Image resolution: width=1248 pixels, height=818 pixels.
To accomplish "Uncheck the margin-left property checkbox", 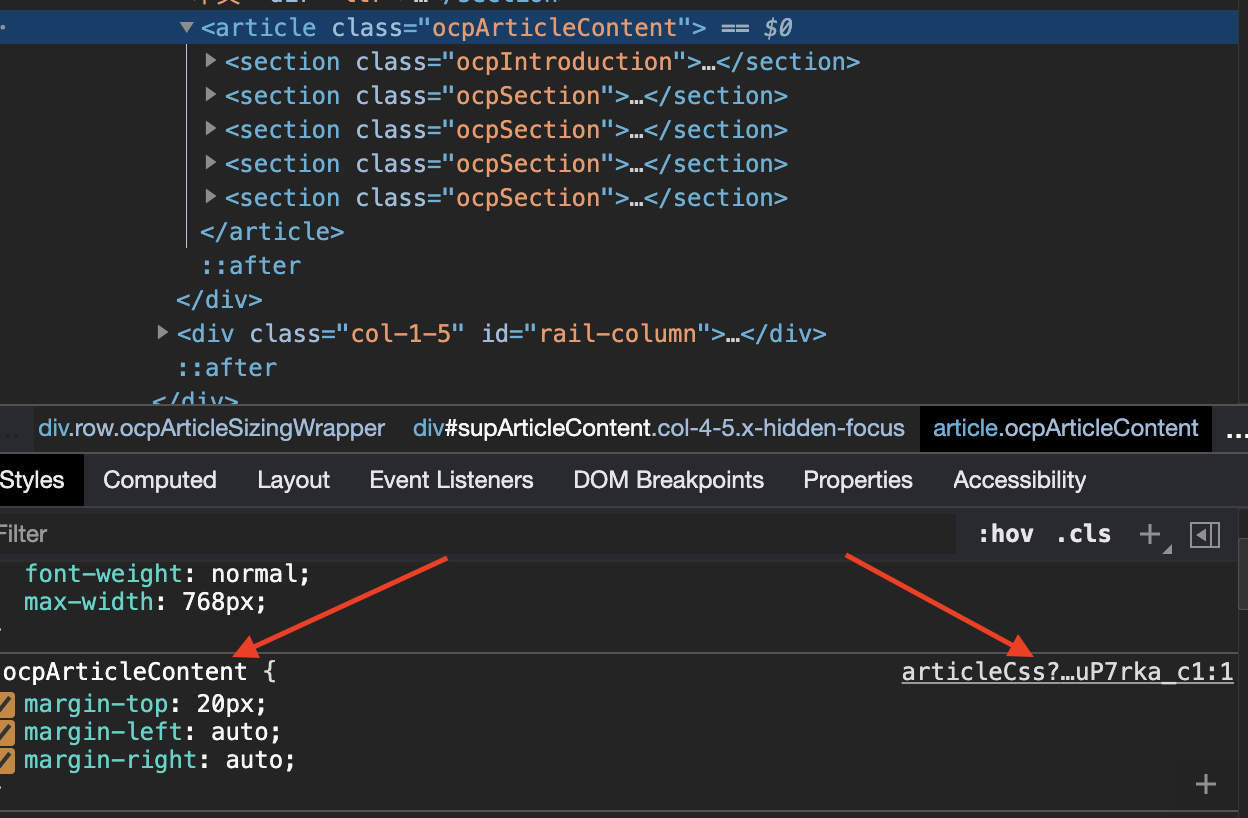I will pyautogui.click(x=7, y=732).
